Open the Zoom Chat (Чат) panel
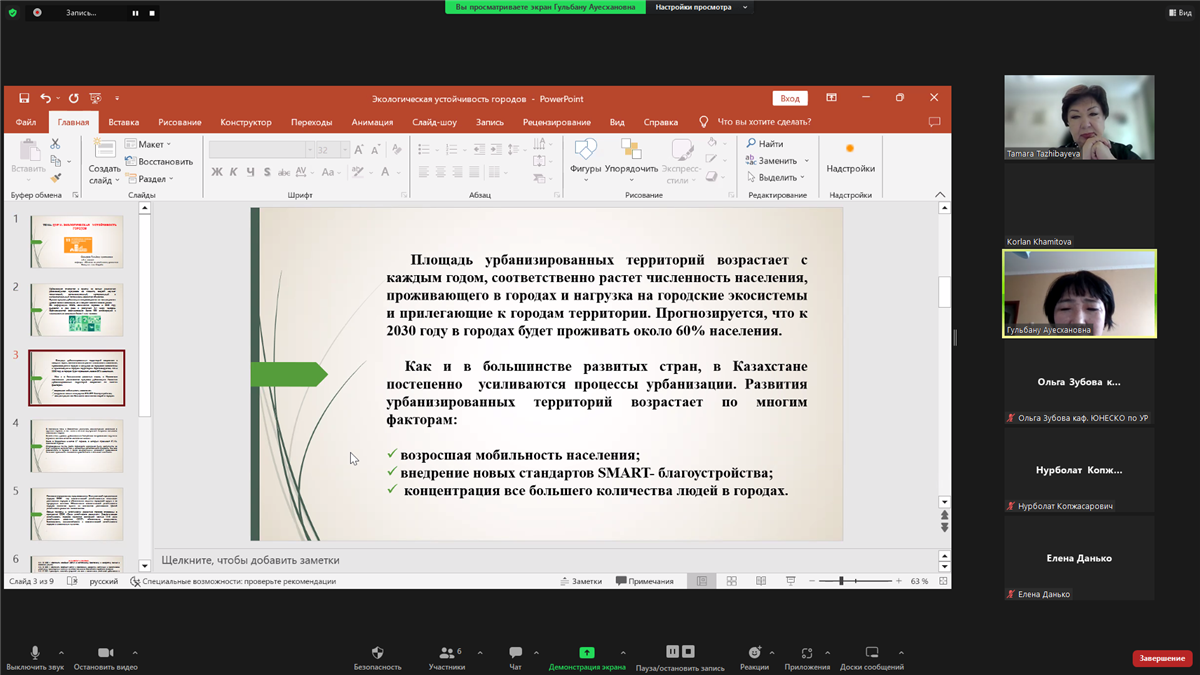 click(516, 658)
